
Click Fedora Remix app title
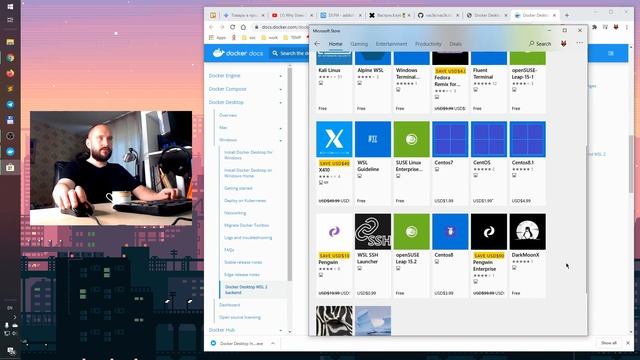[x=447, y=81]
